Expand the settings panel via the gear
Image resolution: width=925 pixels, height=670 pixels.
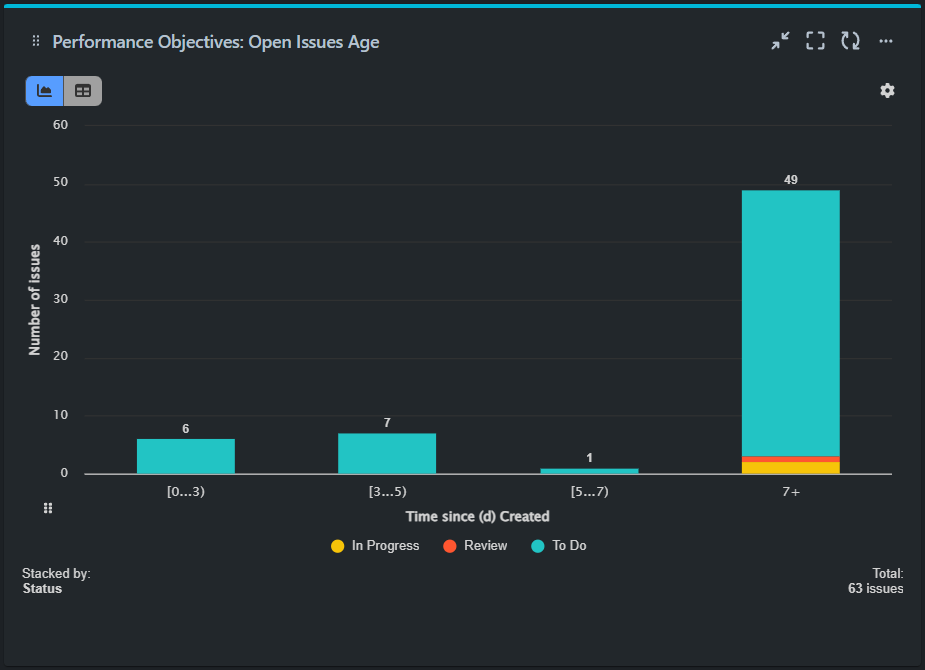click(x=887, y=90)
